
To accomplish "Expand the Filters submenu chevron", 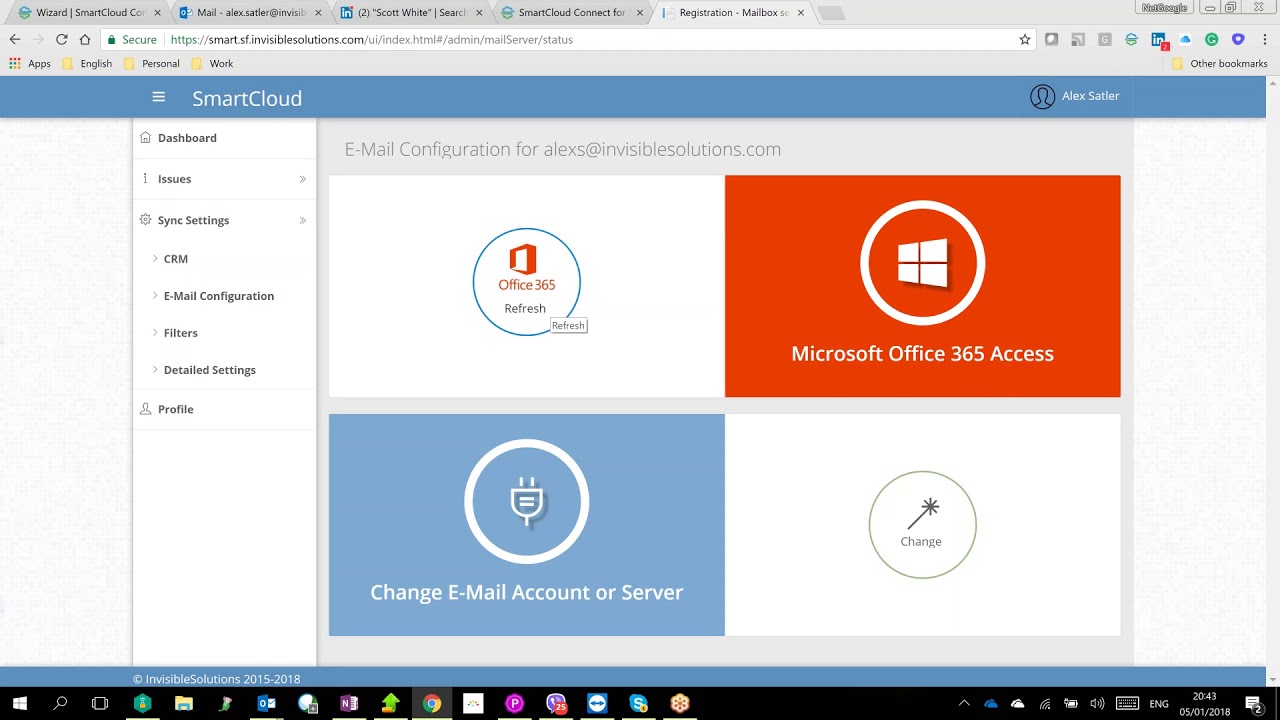I will [155, 333].
